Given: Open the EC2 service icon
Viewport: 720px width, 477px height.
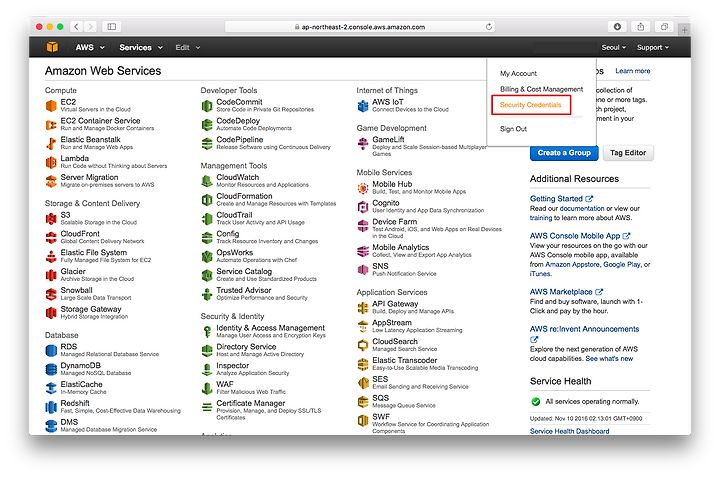Looking at the screenshot, I should pos(51,106).
